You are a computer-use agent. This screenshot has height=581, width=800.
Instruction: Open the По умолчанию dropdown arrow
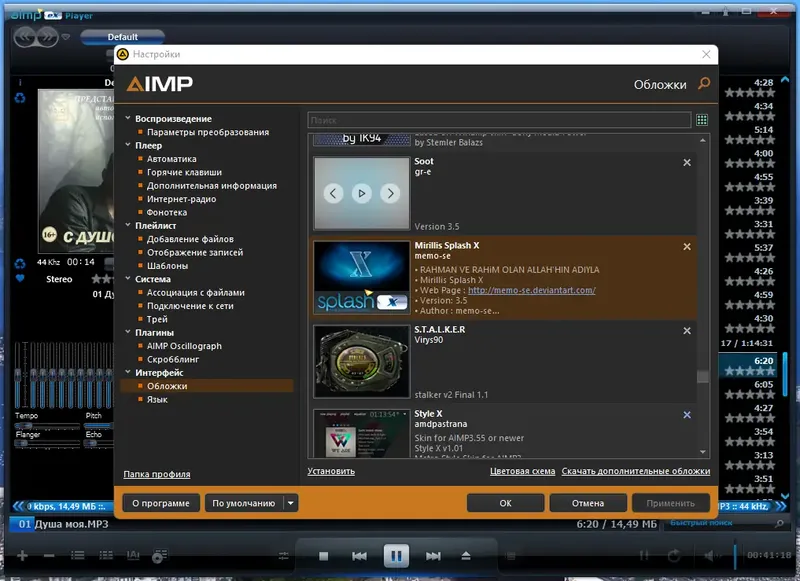pos(290,503)
